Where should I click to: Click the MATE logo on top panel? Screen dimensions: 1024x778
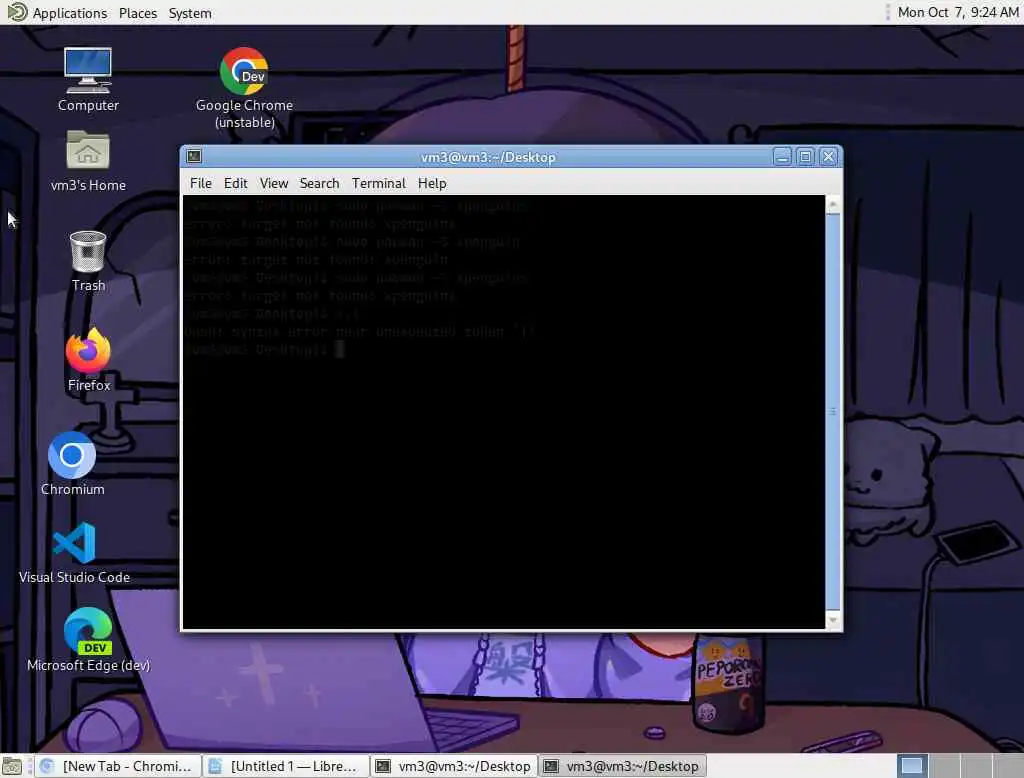click(x=16, y=12)
